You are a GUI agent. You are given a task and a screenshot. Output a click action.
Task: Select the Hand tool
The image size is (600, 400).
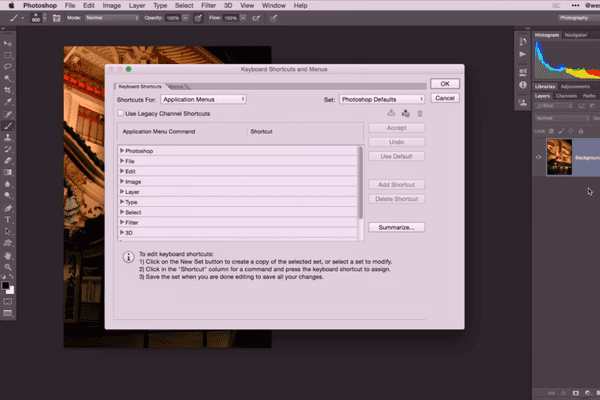8,255
